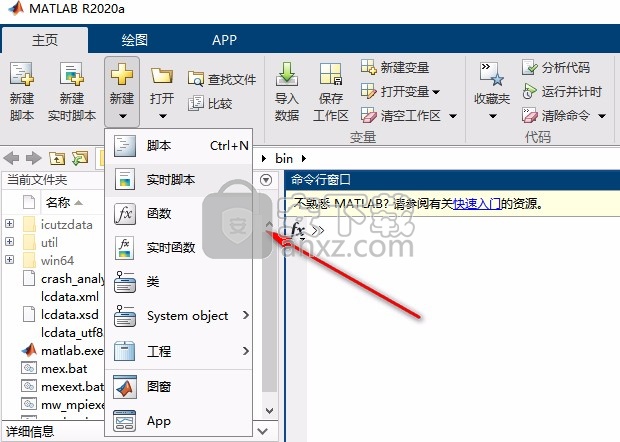
Task: Click the browse for folder icon
Action: click(x=80, y=158)
